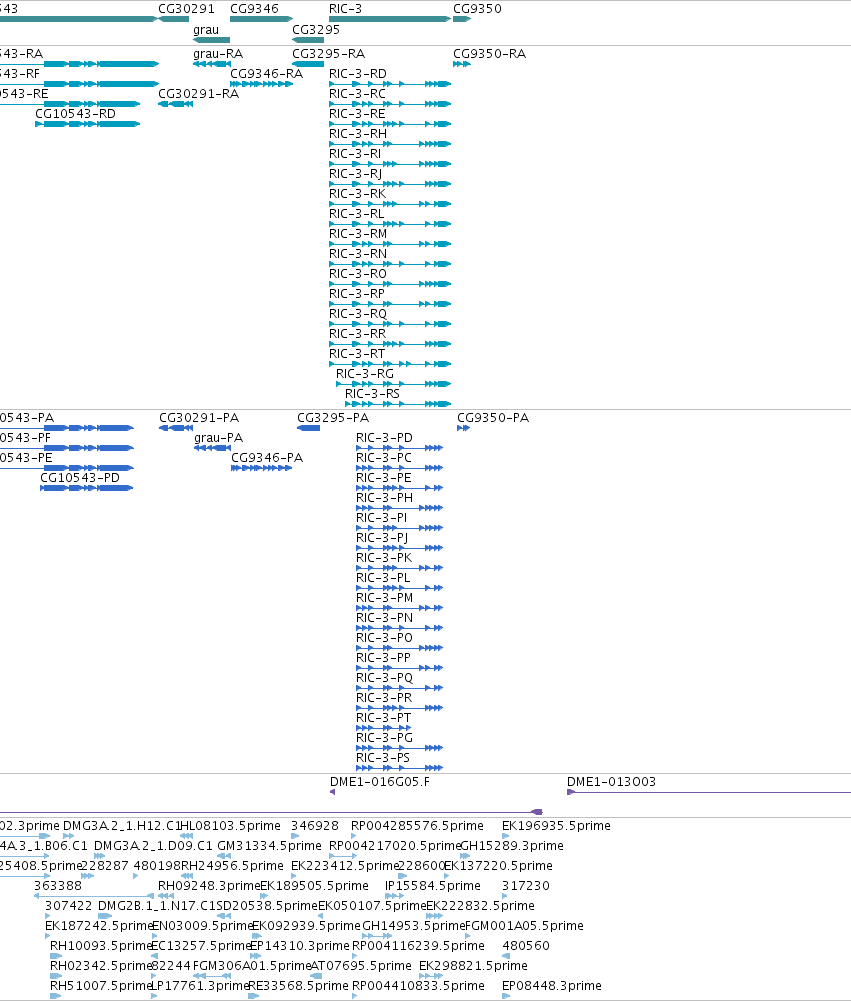This screenshot has width=851, height=1001.
Task: Click the RIC-3-RQ transcript label
Action: [358, 314]
